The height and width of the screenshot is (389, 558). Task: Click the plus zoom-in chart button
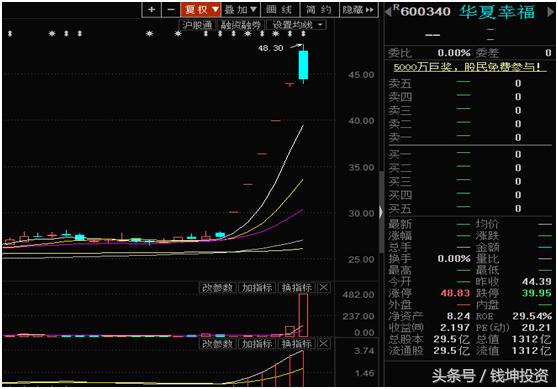pos(151,10)
